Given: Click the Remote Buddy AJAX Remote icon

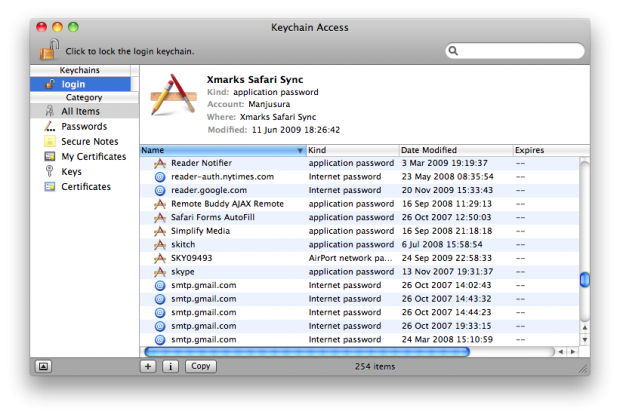Looking at the screenshot, I should click(x=160, y=204).
